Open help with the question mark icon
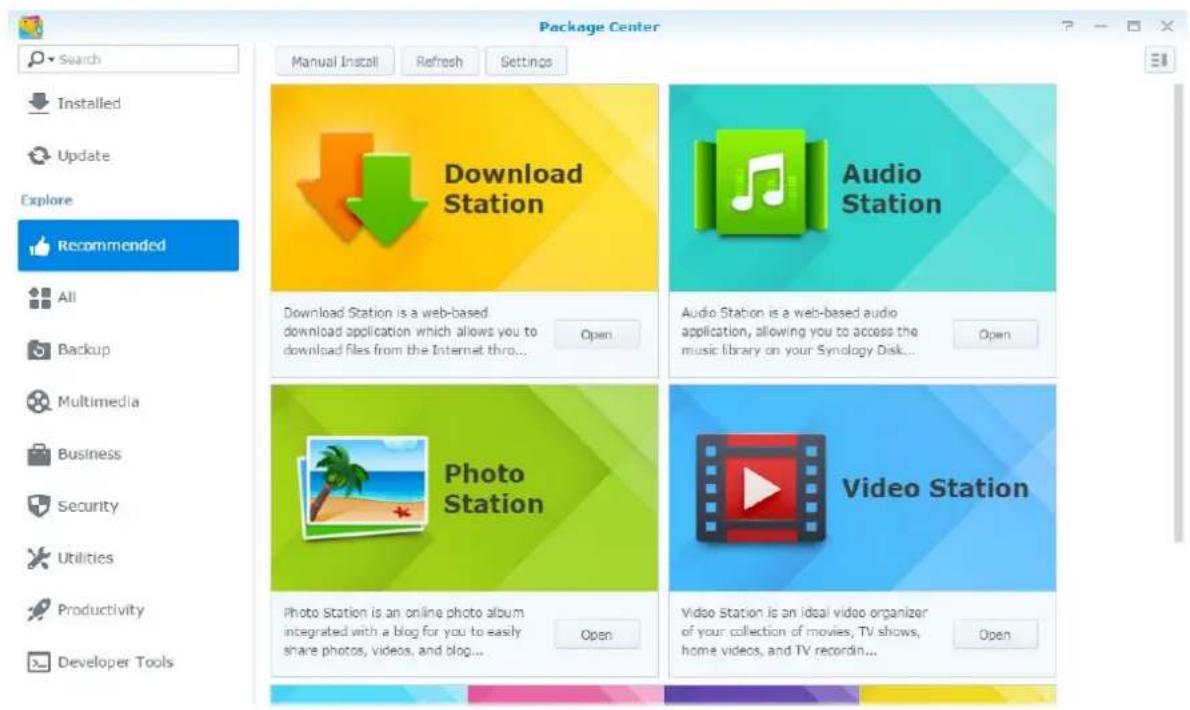 (x=1068, y=26)
